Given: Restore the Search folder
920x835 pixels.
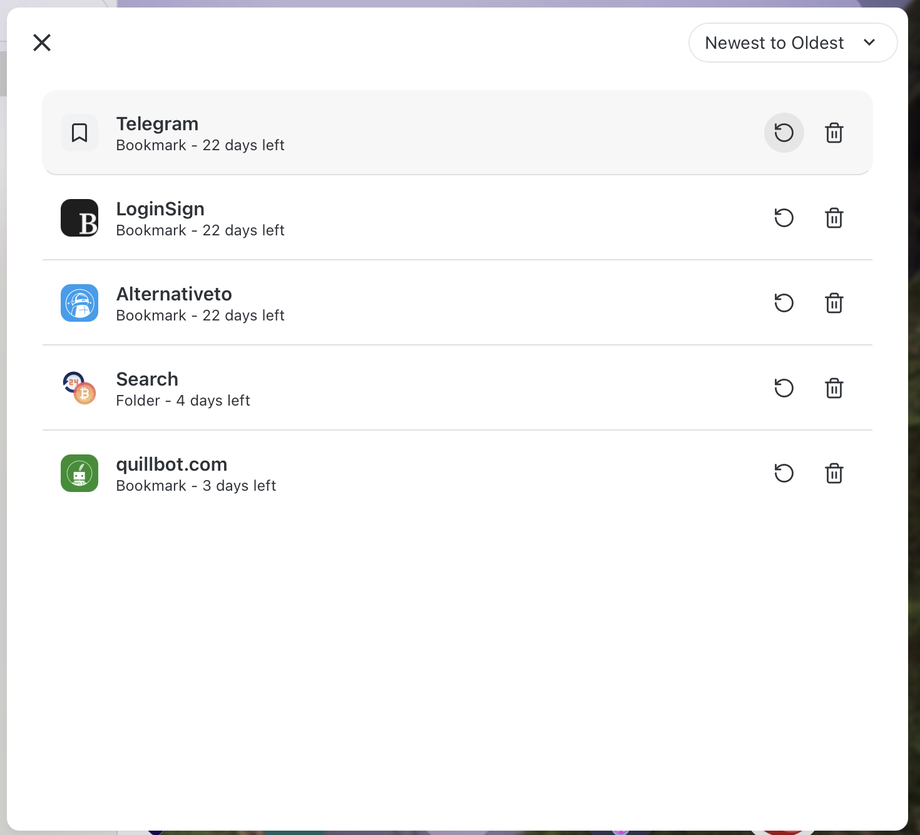Looking at the screenshot, I should pos(783,388).
